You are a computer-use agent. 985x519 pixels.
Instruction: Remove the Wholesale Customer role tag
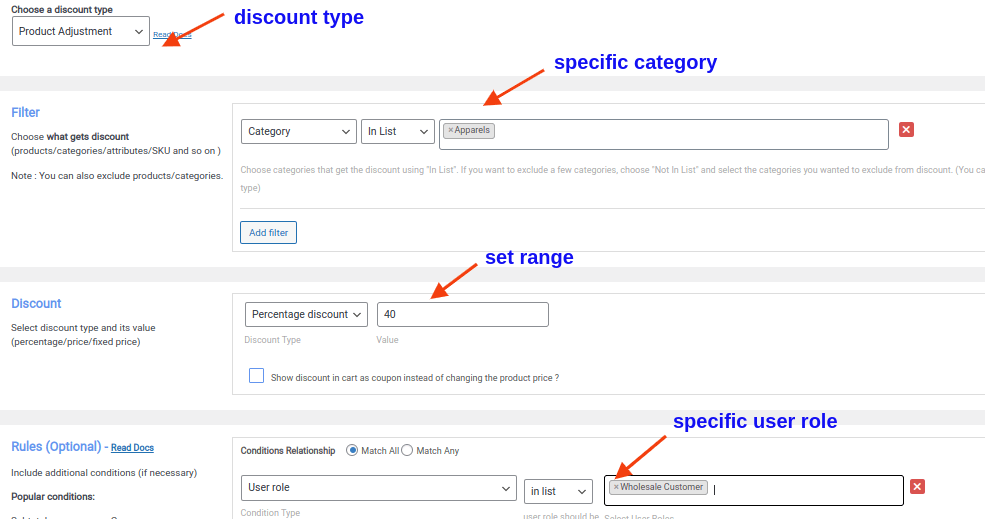[616, 487]
